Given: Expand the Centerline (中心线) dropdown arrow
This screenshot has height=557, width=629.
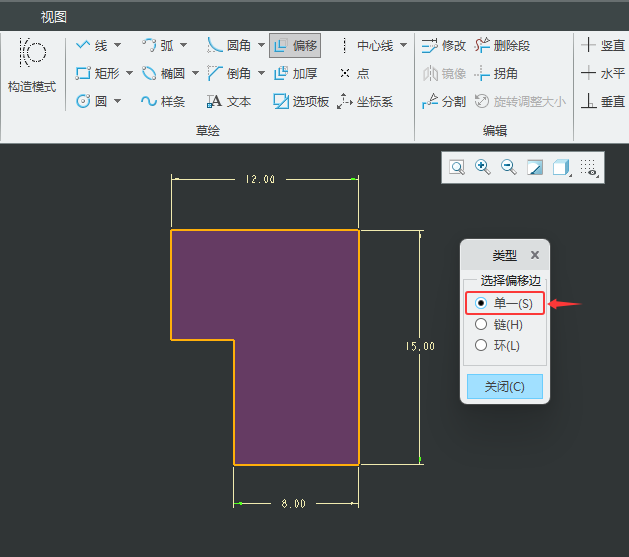Looking at the screenshot, I should 404,45.
